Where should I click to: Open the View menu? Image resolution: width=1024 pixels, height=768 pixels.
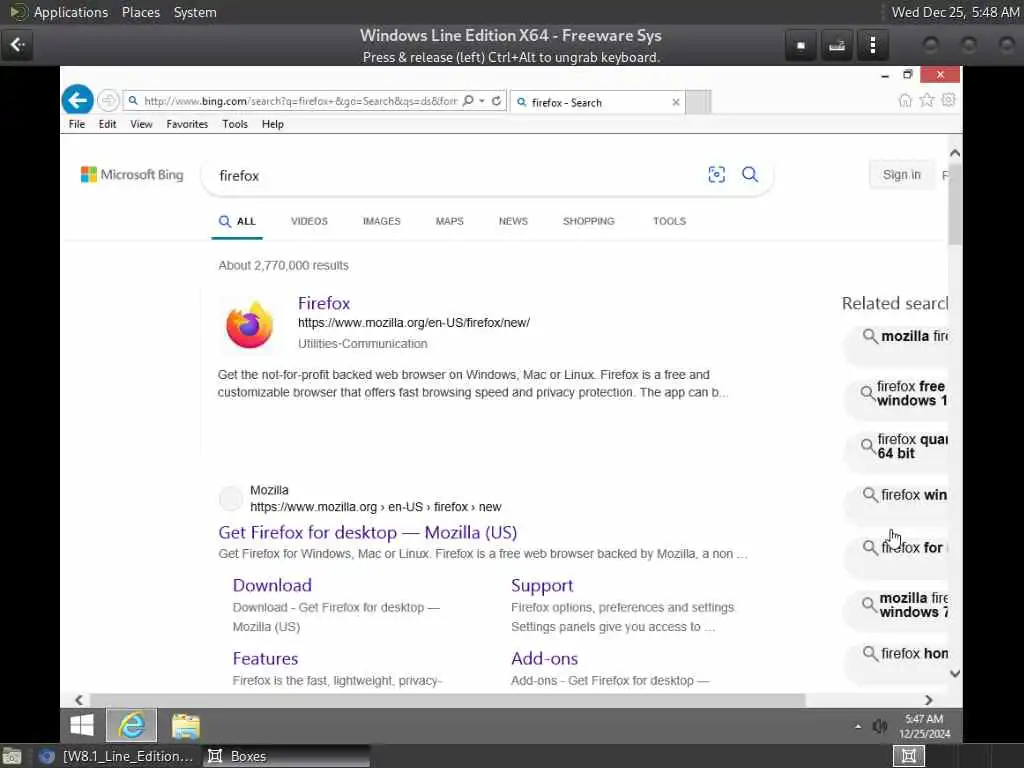click(141, 124)
